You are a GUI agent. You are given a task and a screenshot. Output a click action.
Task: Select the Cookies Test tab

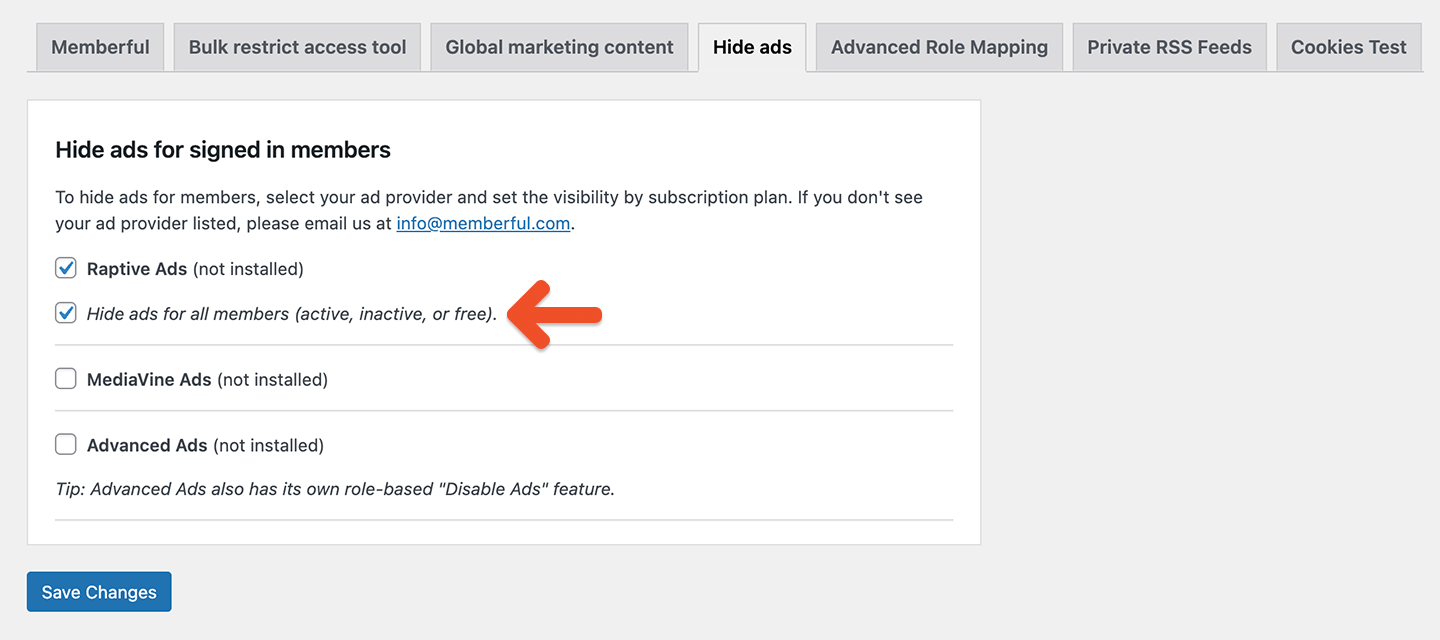pyautogui.click(x=1348, y=46)
